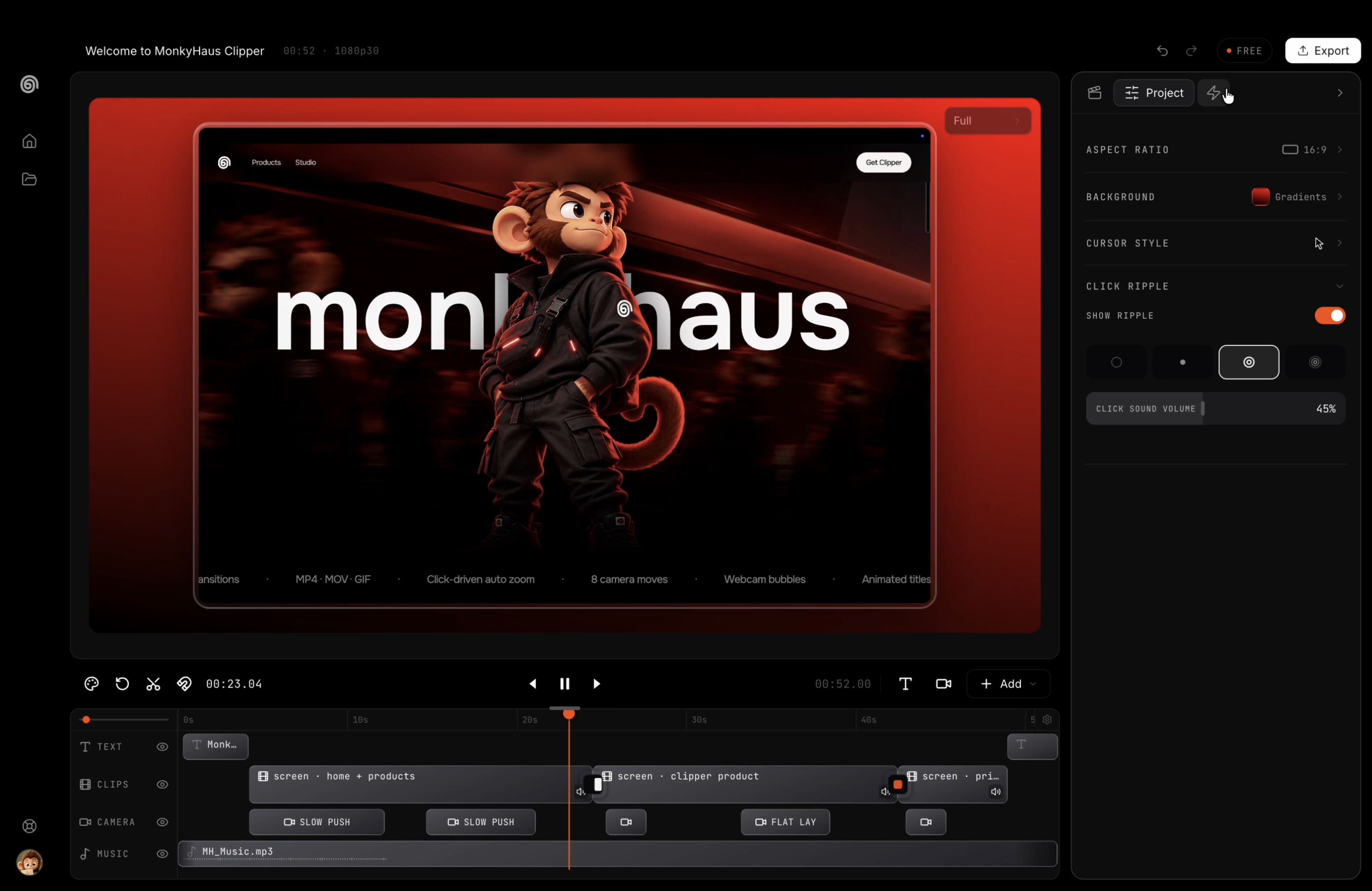
Task: Open the timeline settings gear
Action: [1047, 719]
